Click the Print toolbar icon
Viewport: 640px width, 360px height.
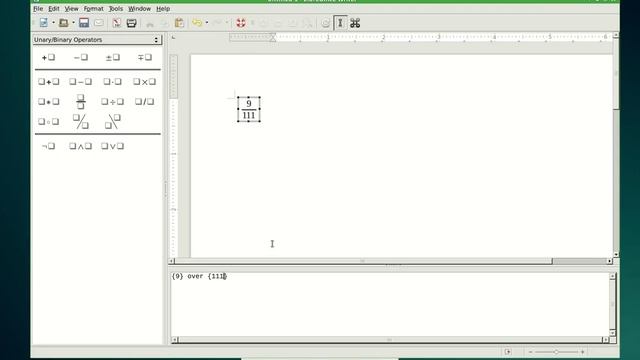[x=131, y=23]
